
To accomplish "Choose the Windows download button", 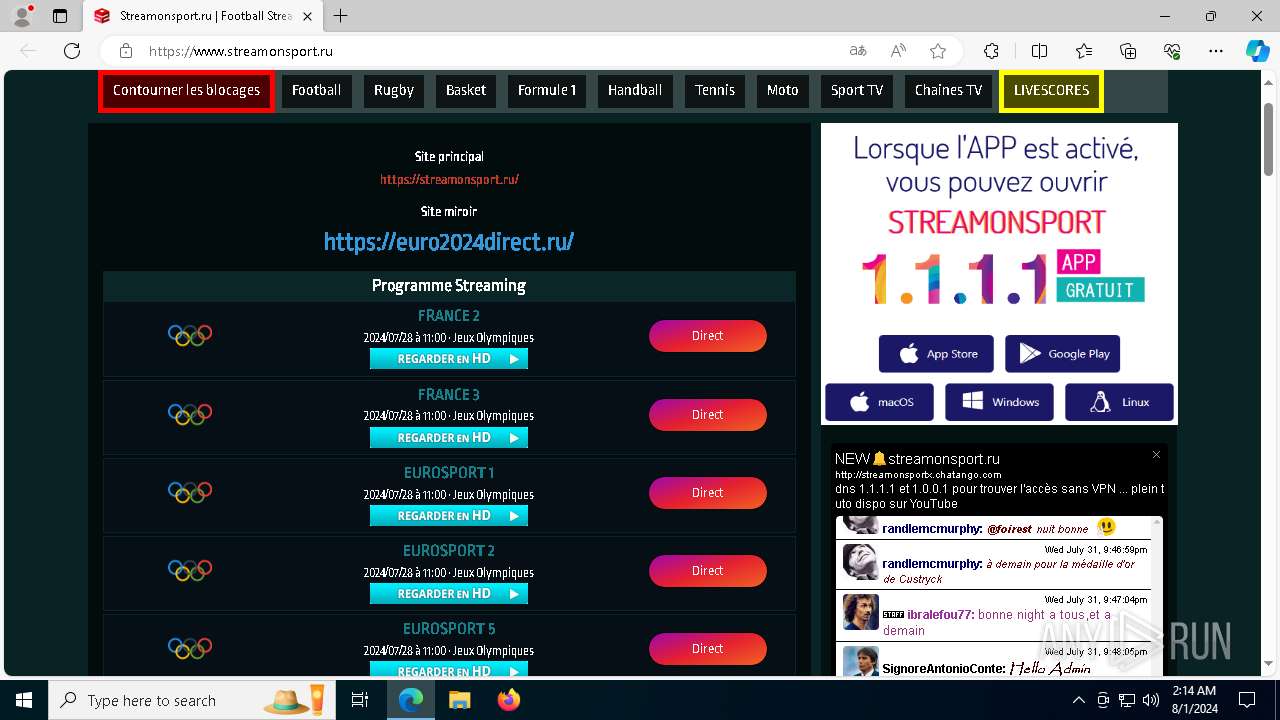I will (999, 402).
